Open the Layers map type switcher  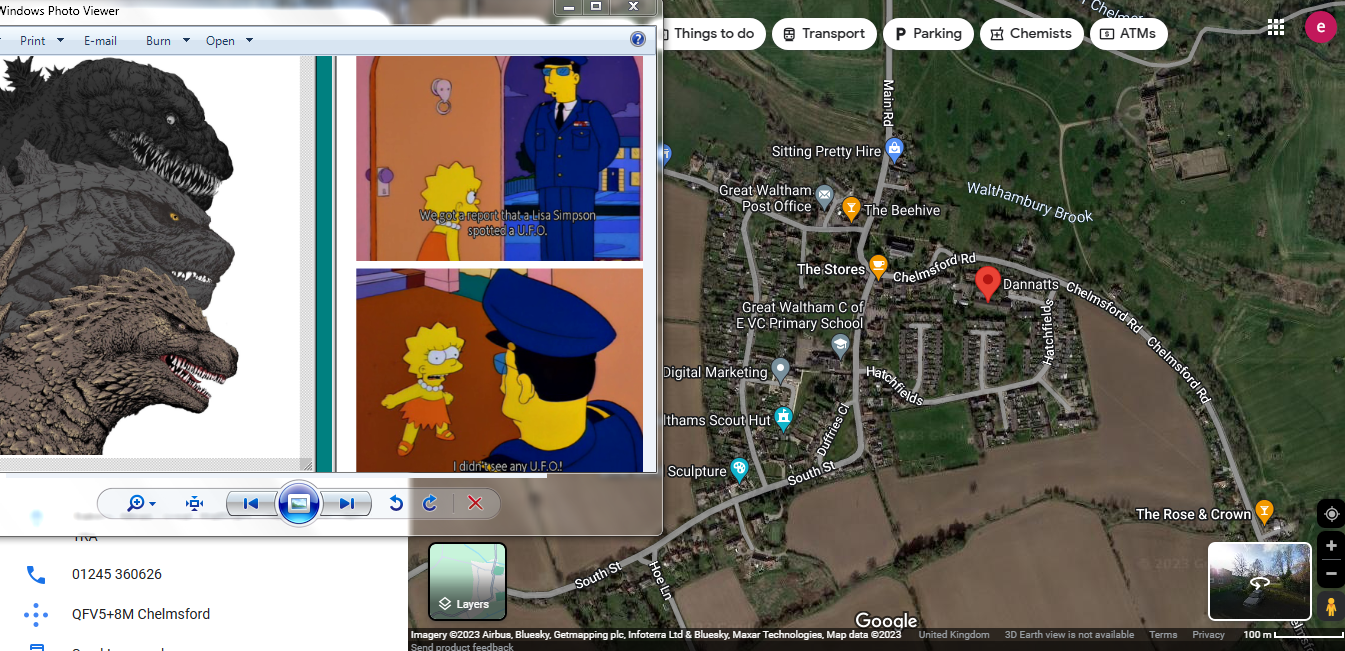tap(467, 581)
